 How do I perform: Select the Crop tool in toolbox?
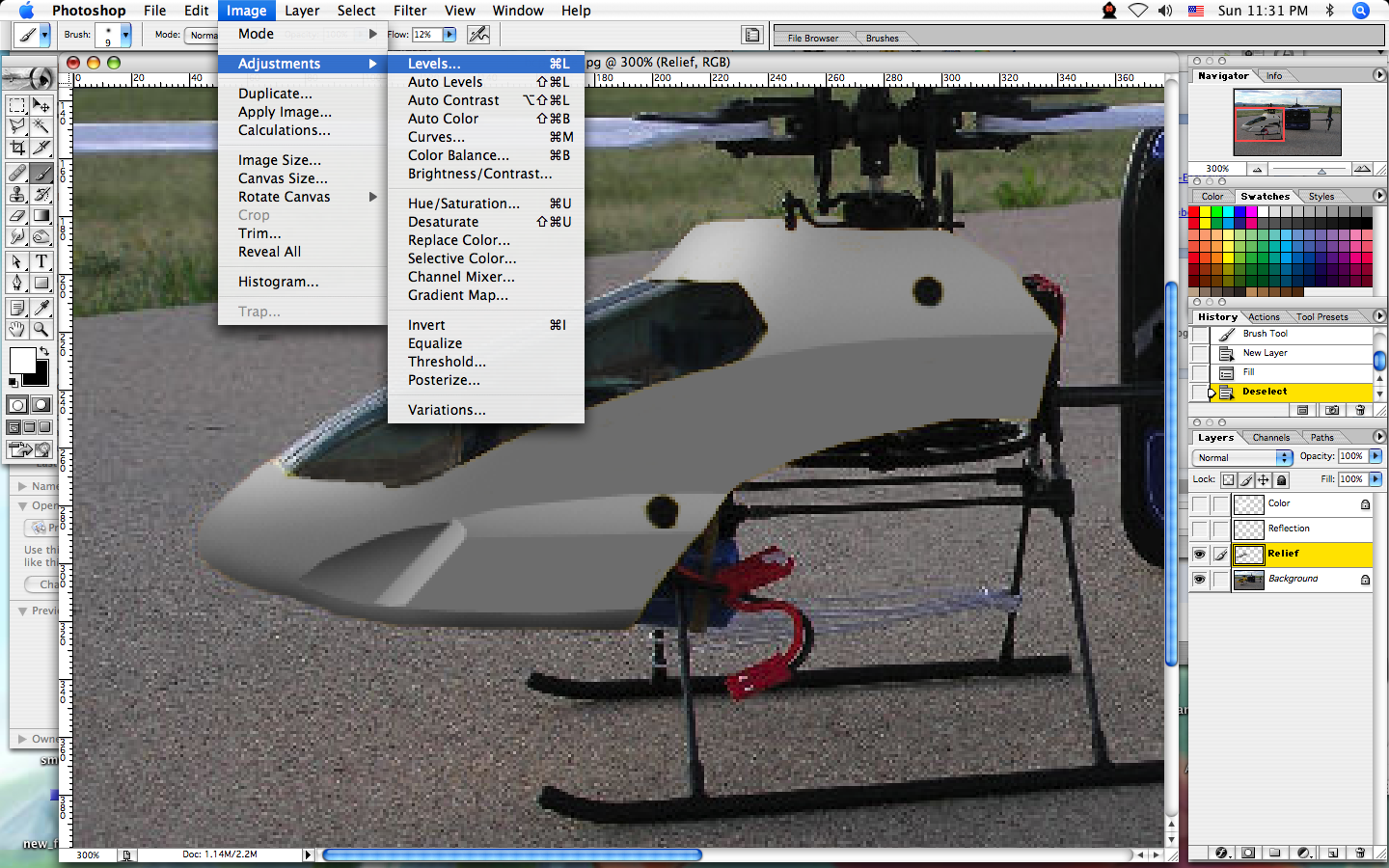pyautogui.click(x=17, y=148)
